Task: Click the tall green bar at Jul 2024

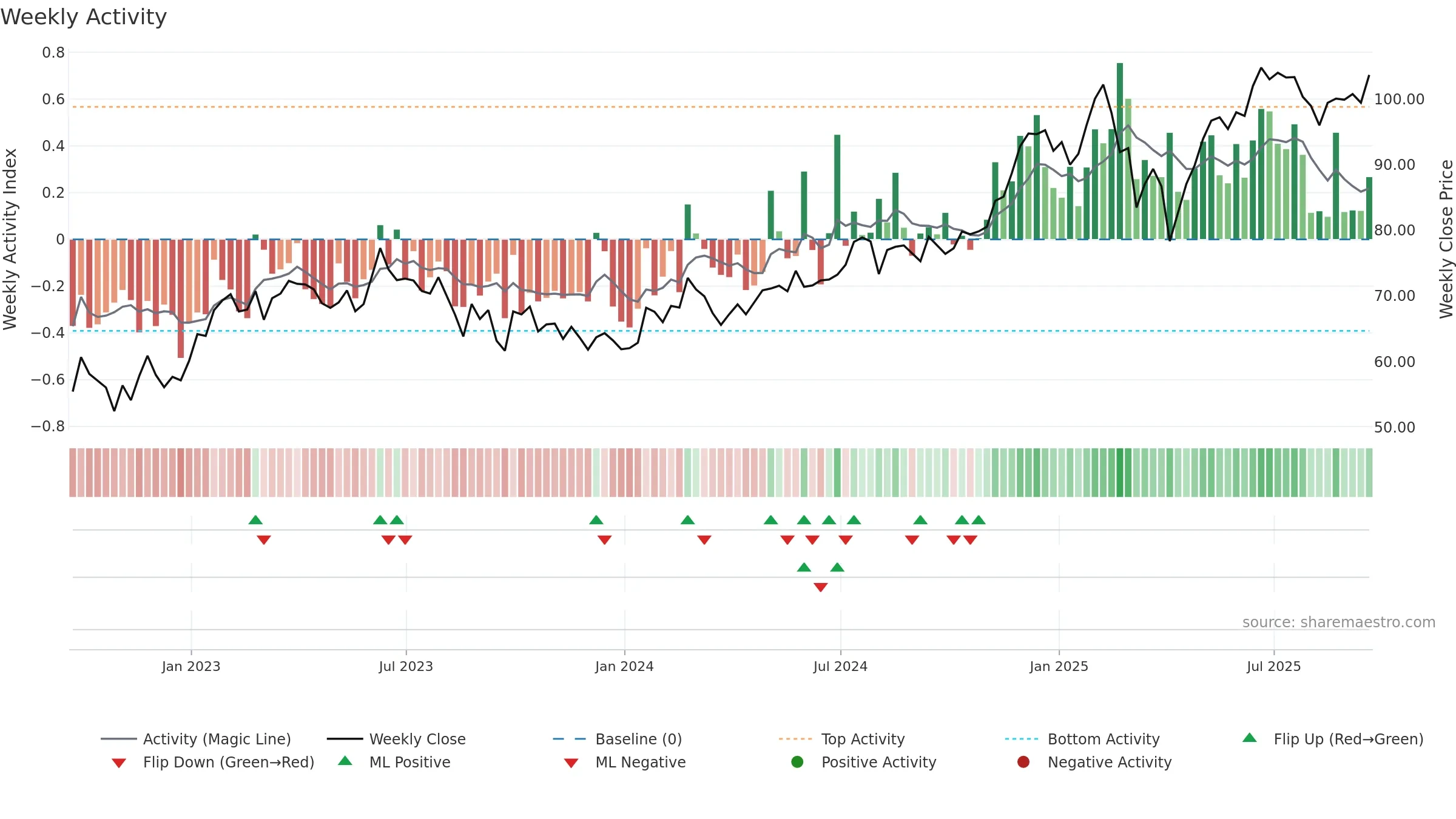Action: coord(837,187)
